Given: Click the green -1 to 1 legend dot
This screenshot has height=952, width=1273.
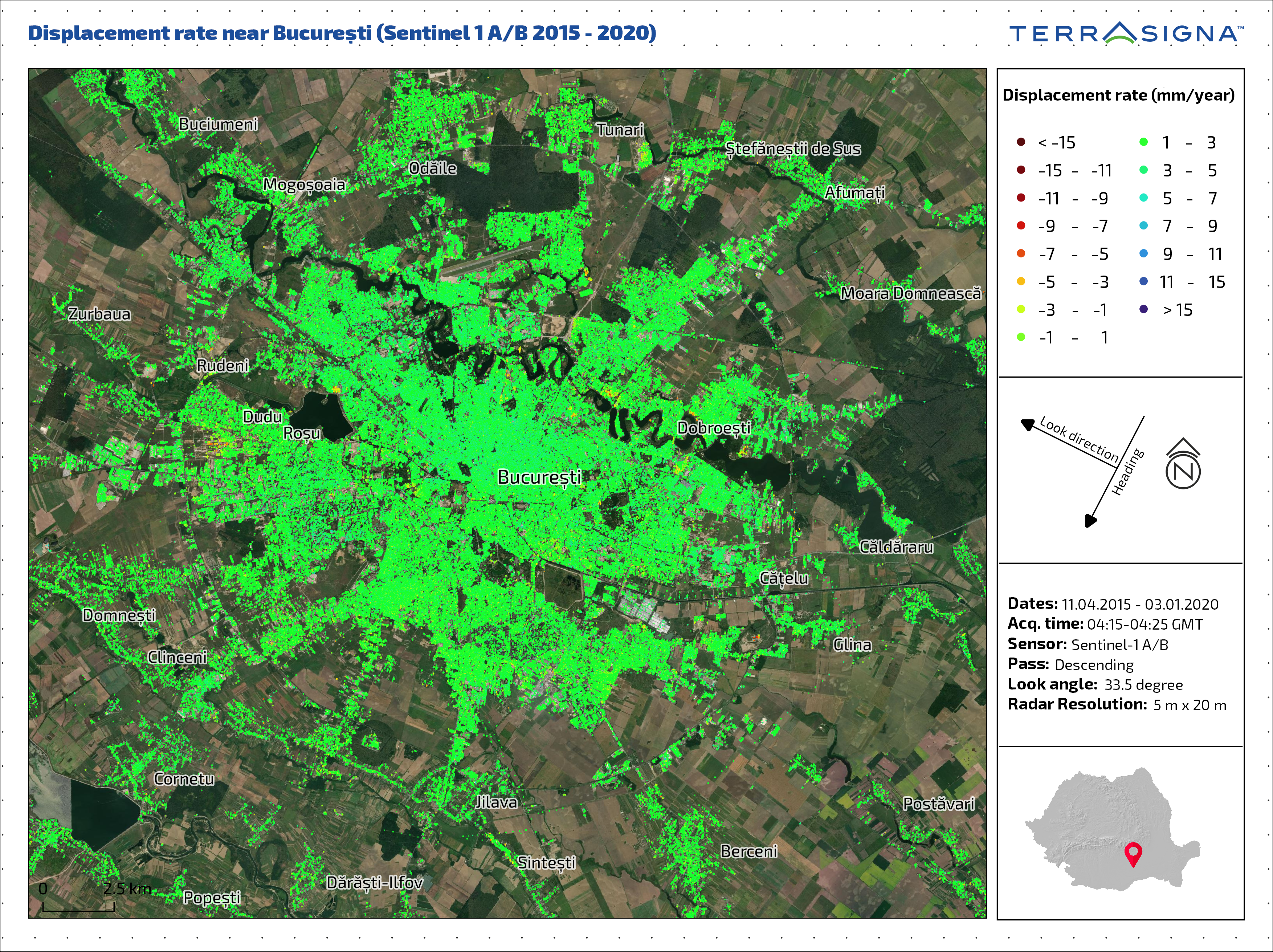Looking at the screenshot, I should tap(1021, 337).
